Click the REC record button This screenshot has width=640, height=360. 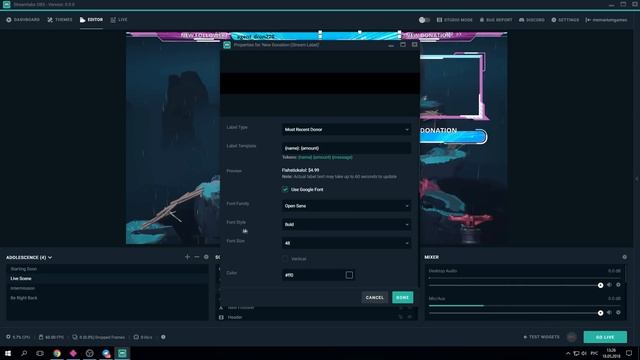572,337
